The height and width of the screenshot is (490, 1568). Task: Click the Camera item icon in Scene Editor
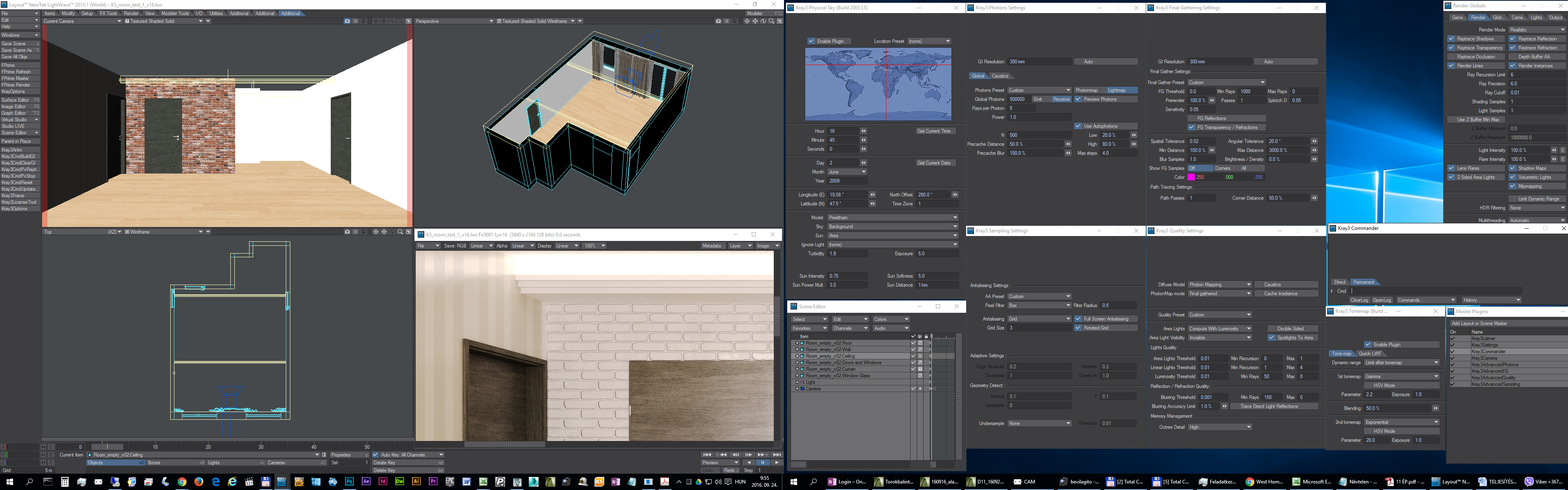pos(803,388)
